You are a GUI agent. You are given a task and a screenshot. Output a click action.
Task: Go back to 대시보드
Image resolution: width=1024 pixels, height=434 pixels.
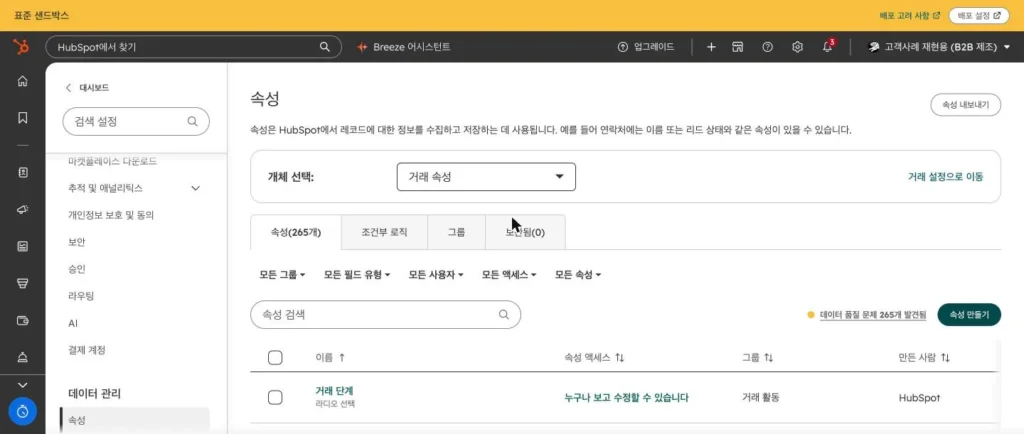[x=87, y=87]
